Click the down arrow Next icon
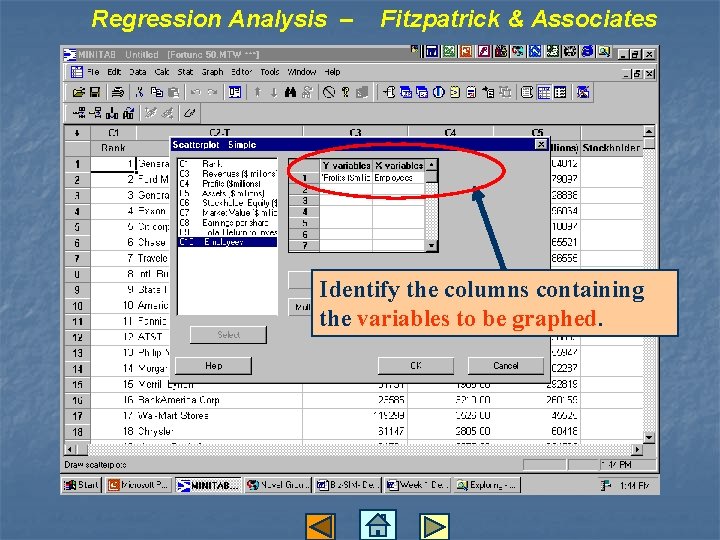This screenshot has width=720, height=540. (x=274, y=92)
